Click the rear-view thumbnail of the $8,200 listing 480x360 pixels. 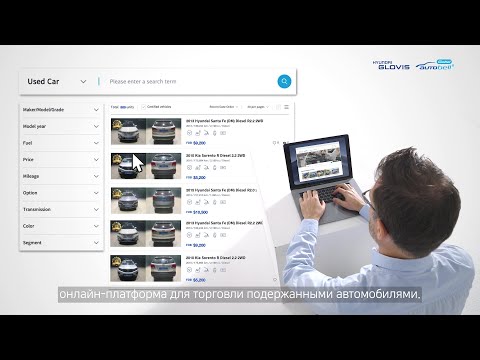coord(164,166)
